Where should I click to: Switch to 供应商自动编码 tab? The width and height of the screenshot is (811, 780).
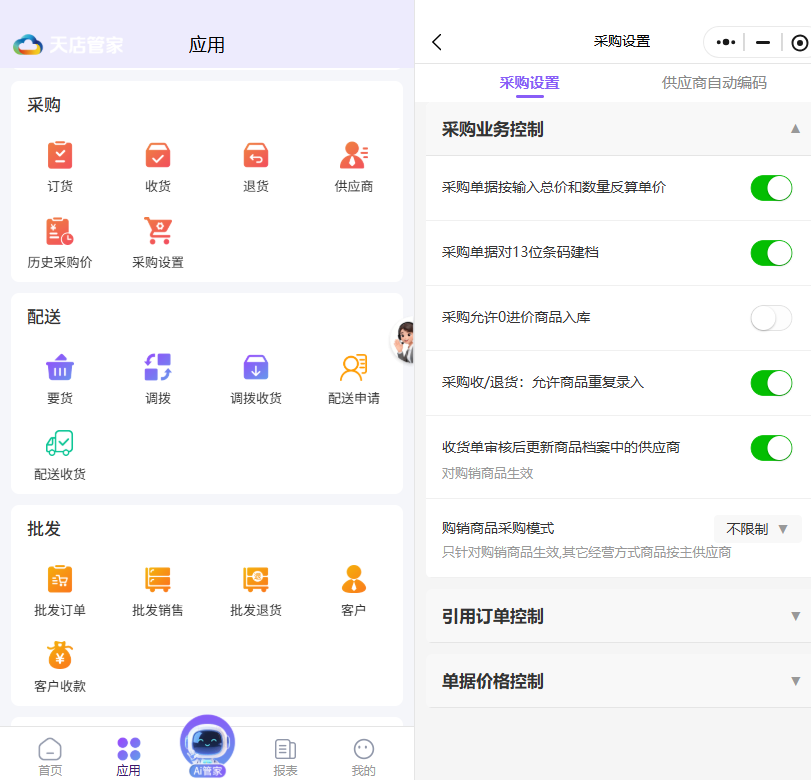click(714, 83)
